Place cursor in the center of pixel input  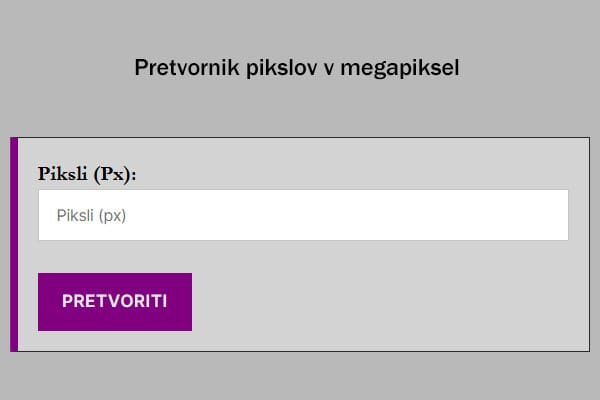click(303, 215)
